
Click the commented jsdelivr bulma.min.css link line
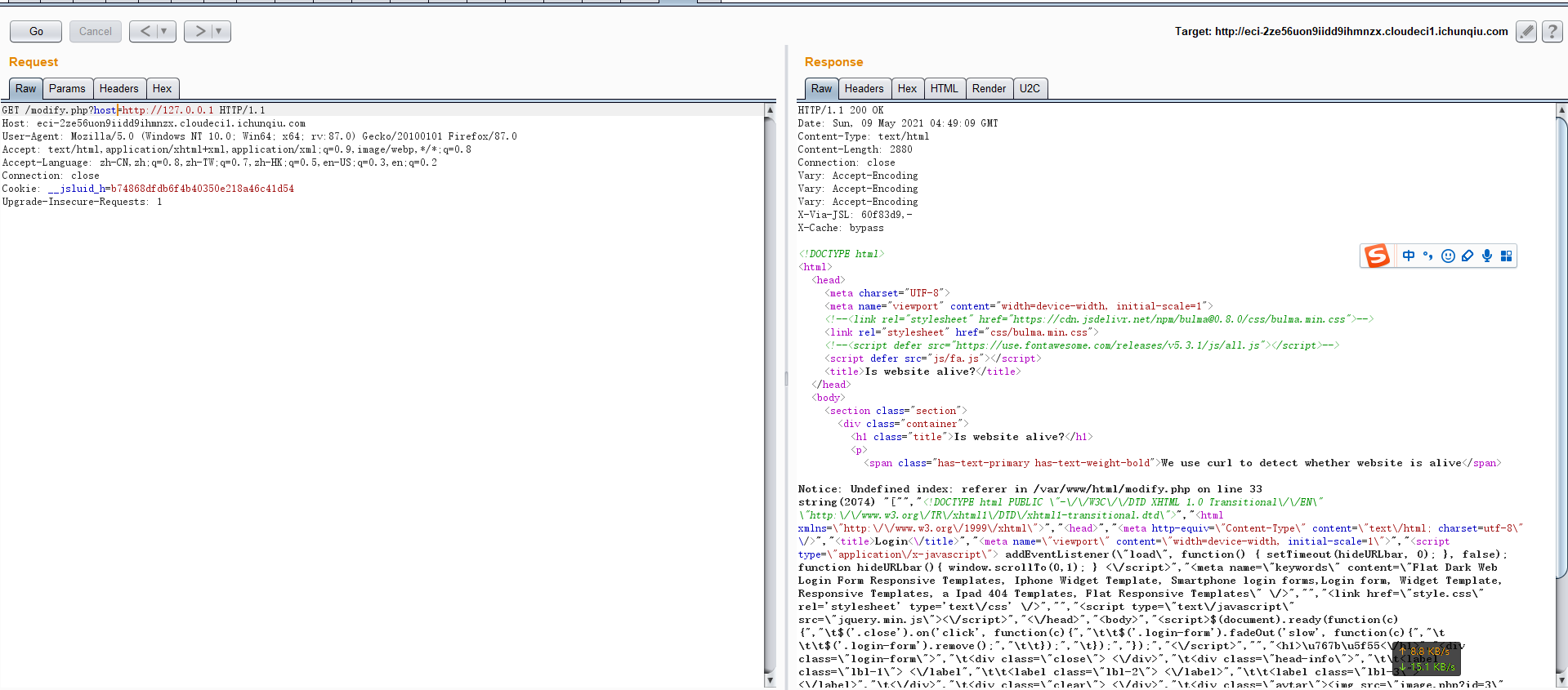coord(1099,319)
